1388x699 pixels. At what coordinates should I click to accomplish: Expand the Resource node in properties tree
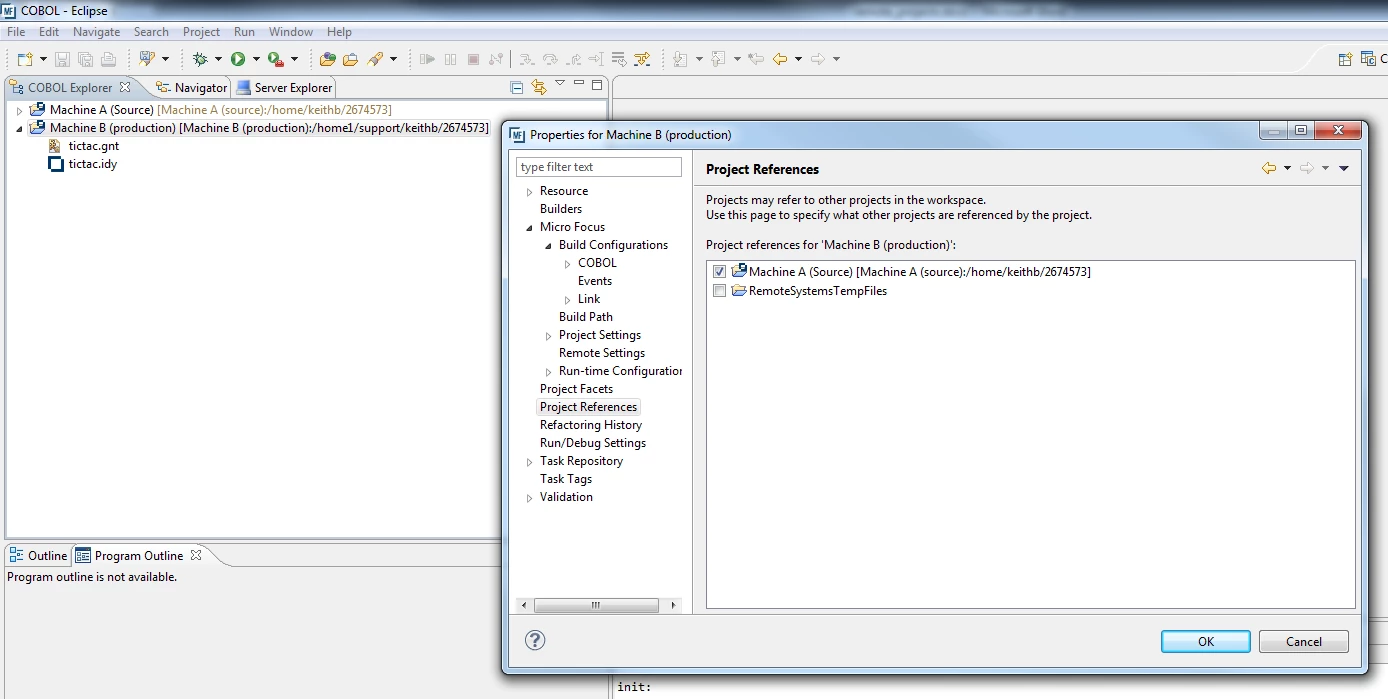point(529,192)
